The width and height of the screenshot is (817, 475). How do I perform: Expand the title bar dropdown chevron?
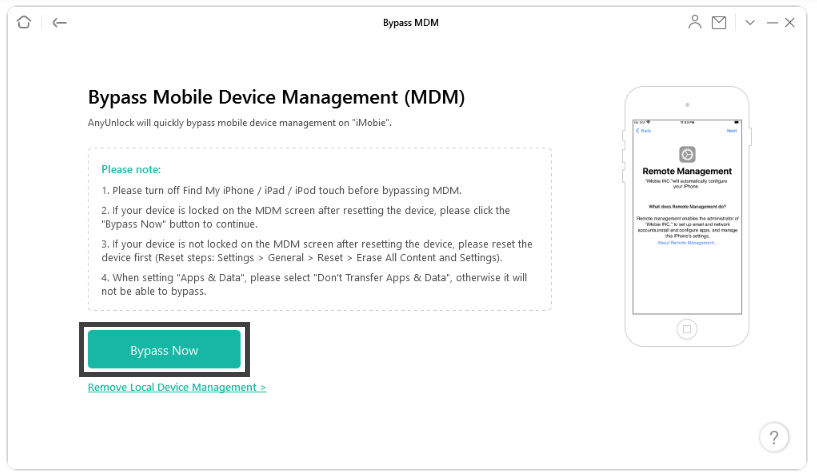coord(750,22)
